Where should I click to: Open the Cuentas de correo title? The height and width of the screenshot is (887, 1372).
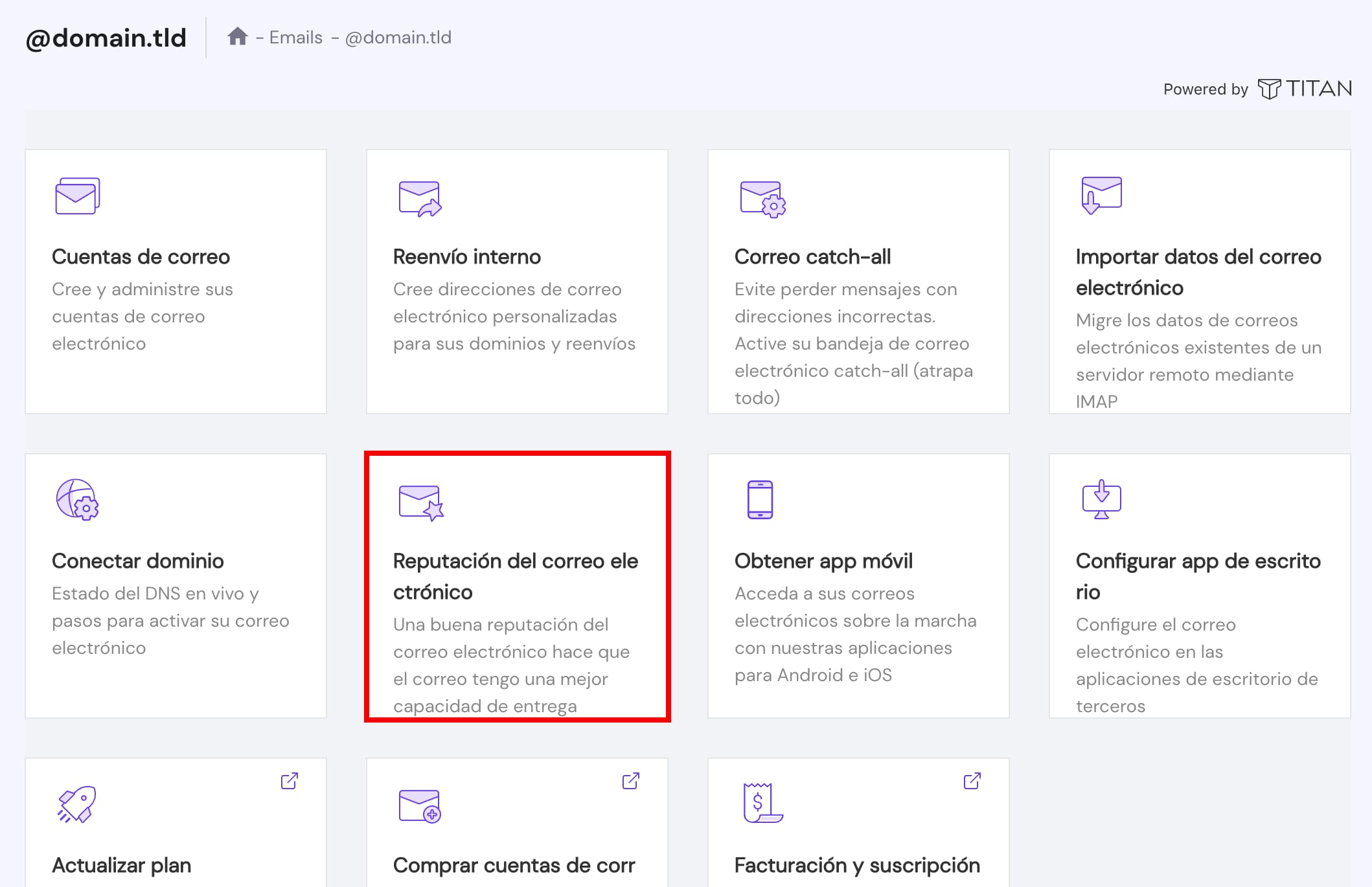(141, 257)
